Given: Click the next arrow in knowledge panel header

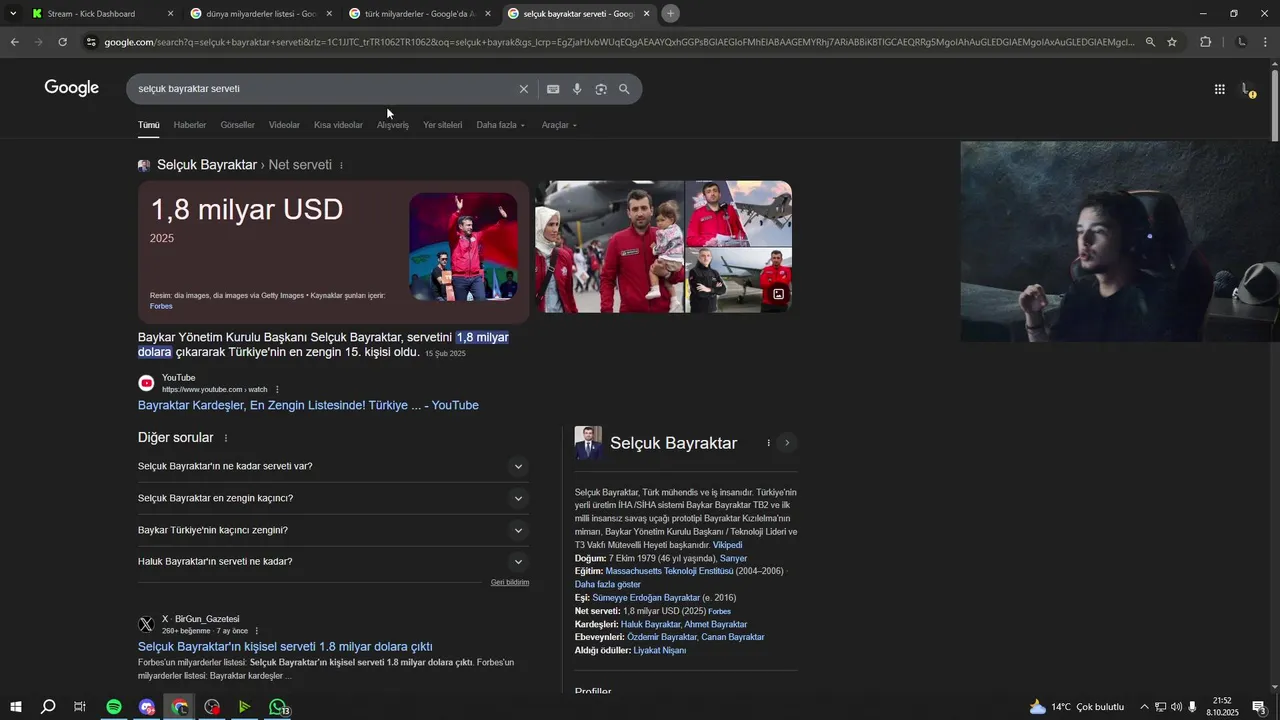Looking at the screenshot, I should tap(787, 443).
